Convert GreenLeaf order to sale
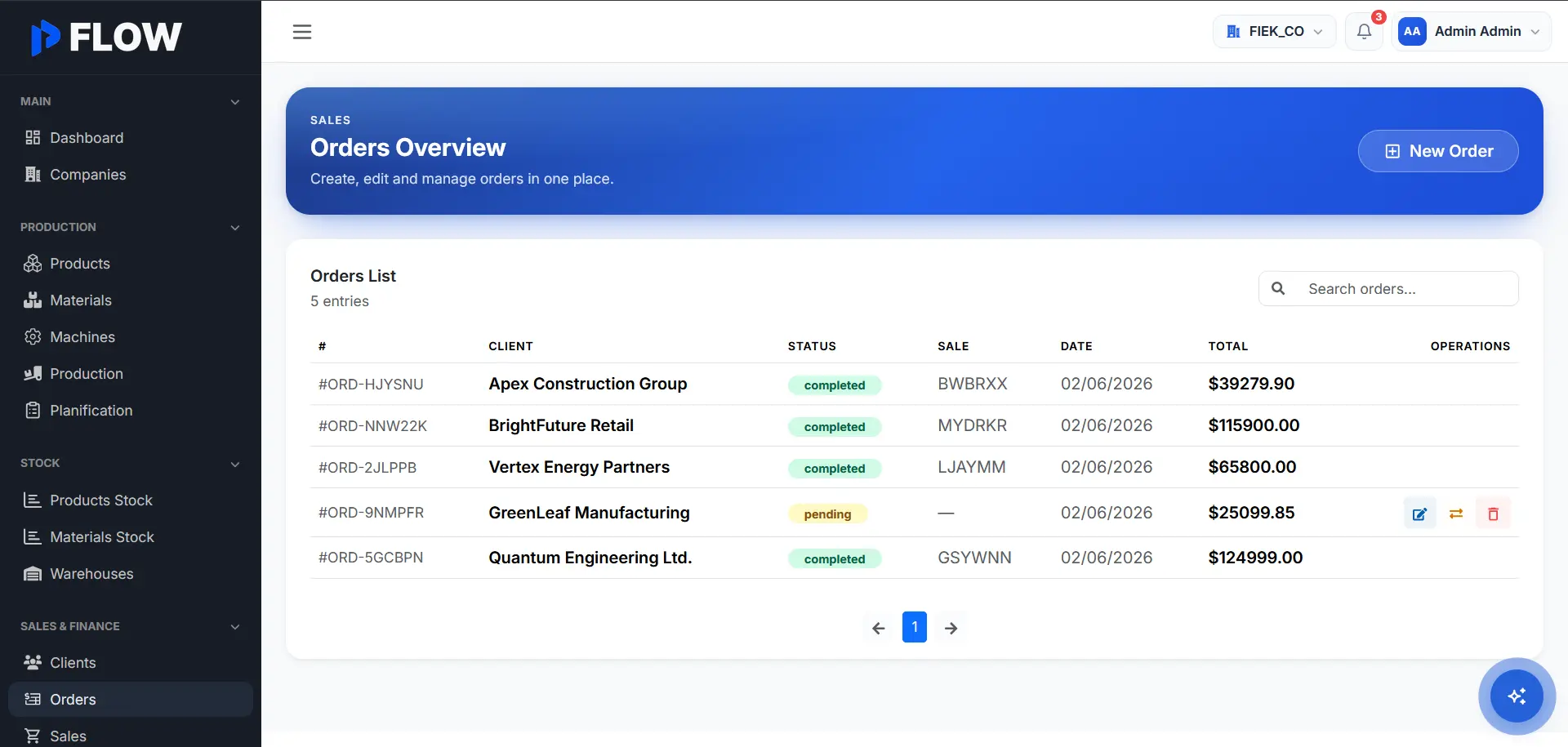This screenshot has width=1568, height=747. click(x=1456, y=514)
